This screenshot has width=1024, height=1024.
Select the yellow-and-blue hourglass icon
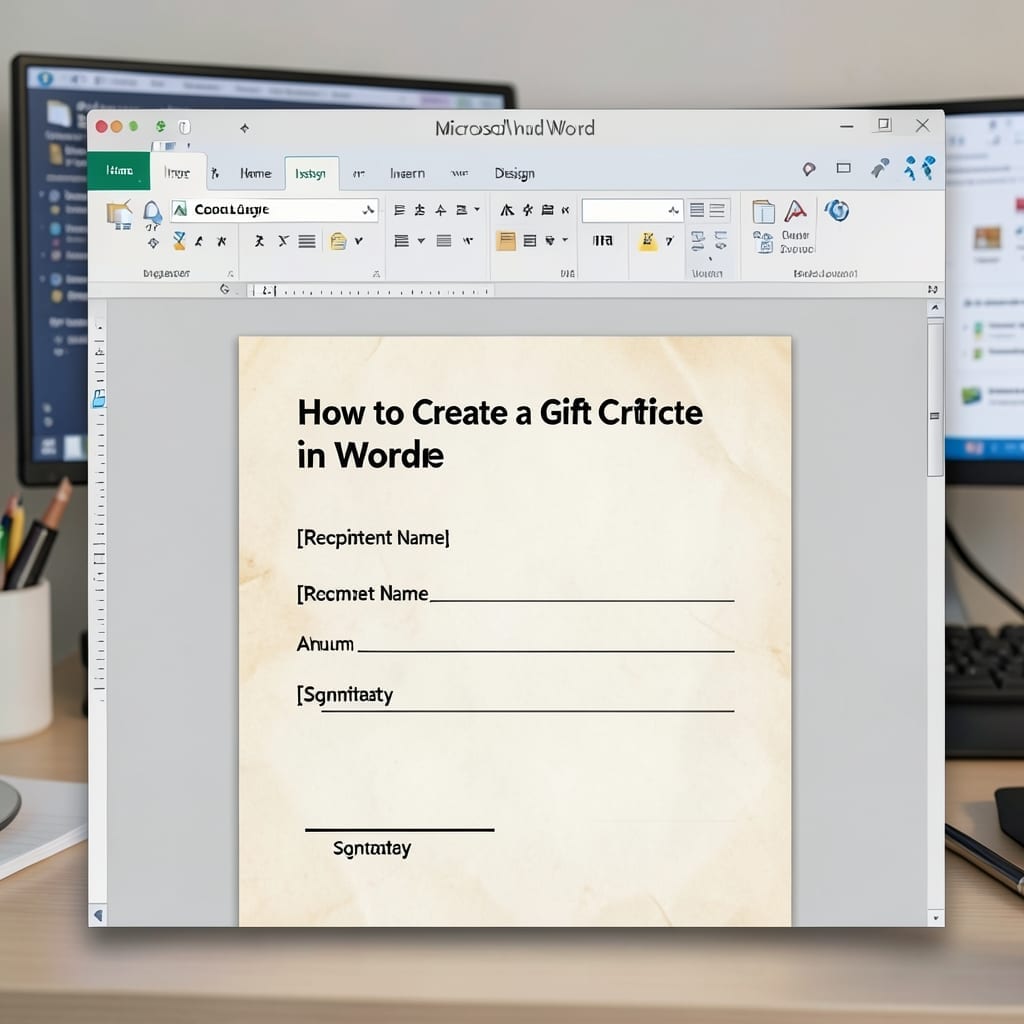click(179, 241)
